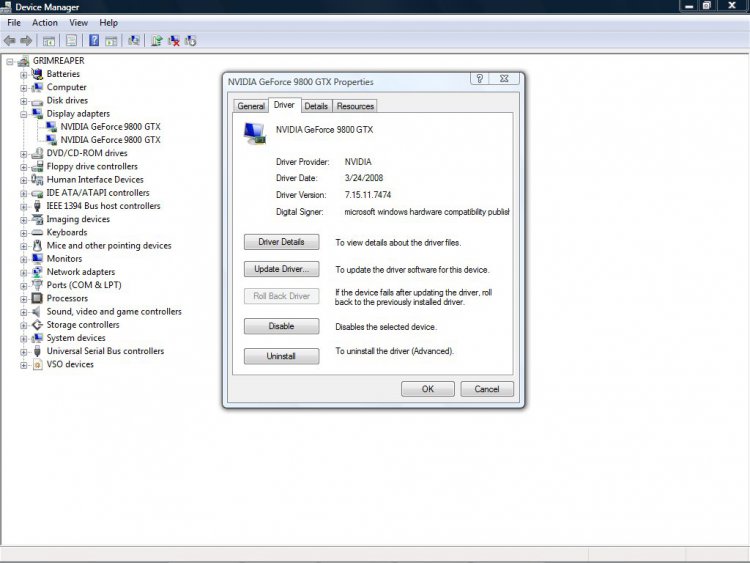The height and width of the screenshot is (563, 750).
Task: Switch to the General tab
Action: tap(251, 106)
